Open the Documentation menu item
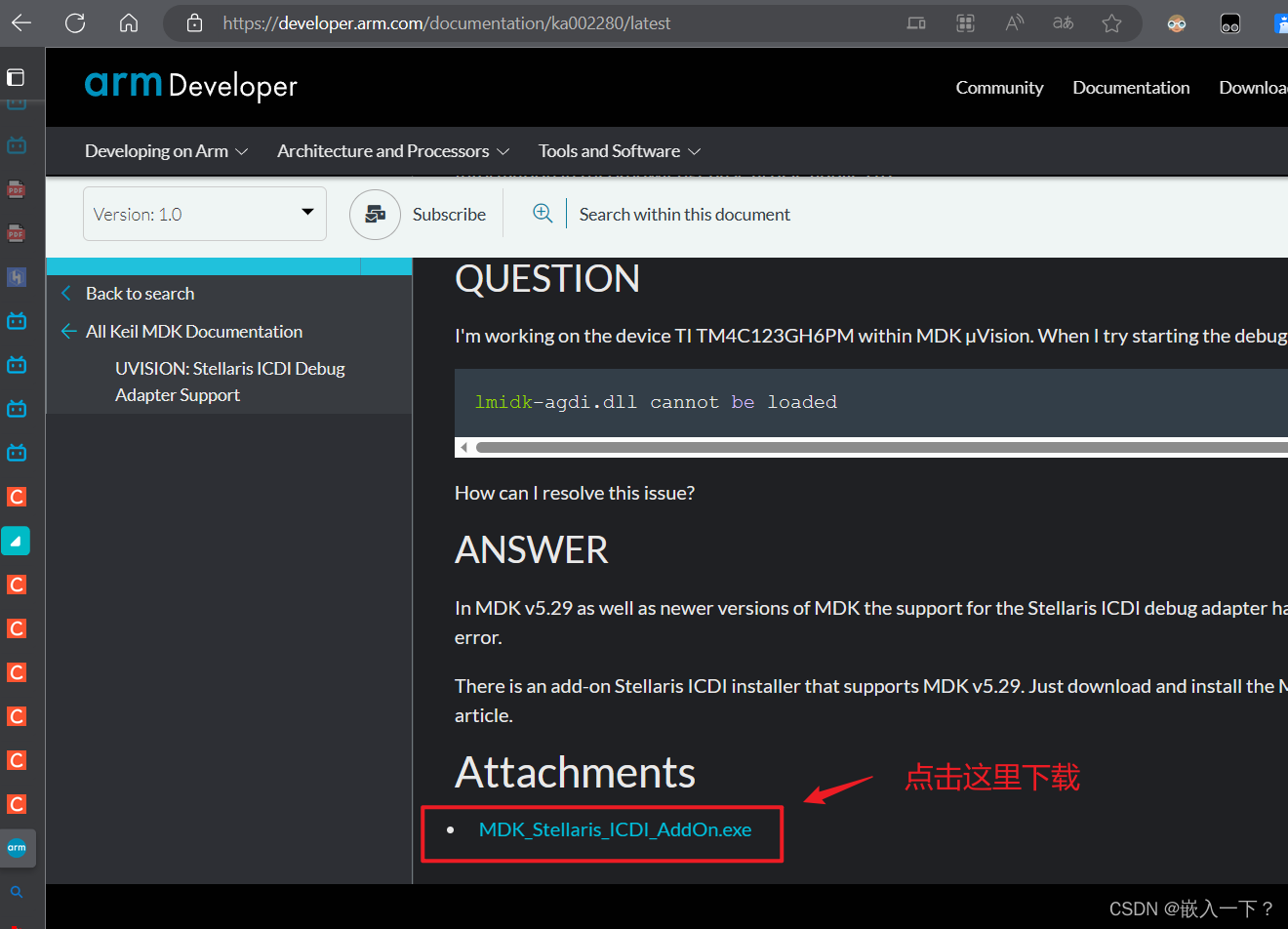The height and width of the screenshot is (929, 1288). [1131, 87]
